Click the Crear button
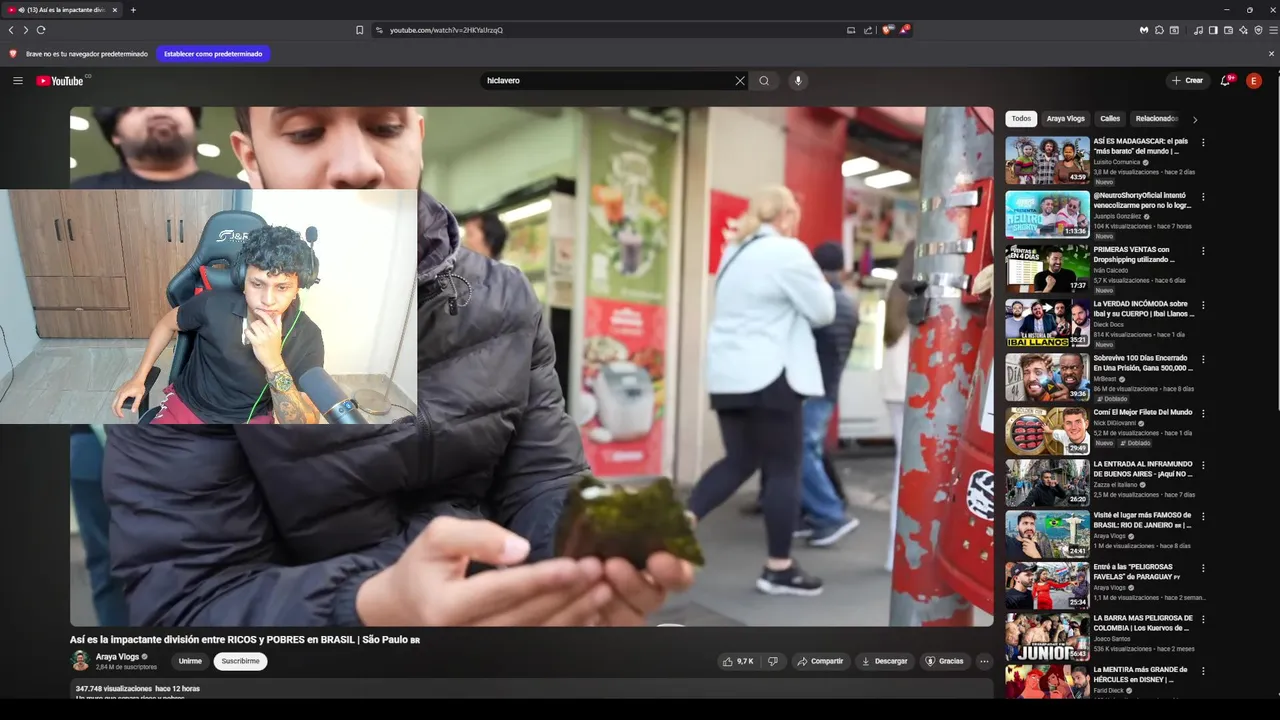 1187,80
